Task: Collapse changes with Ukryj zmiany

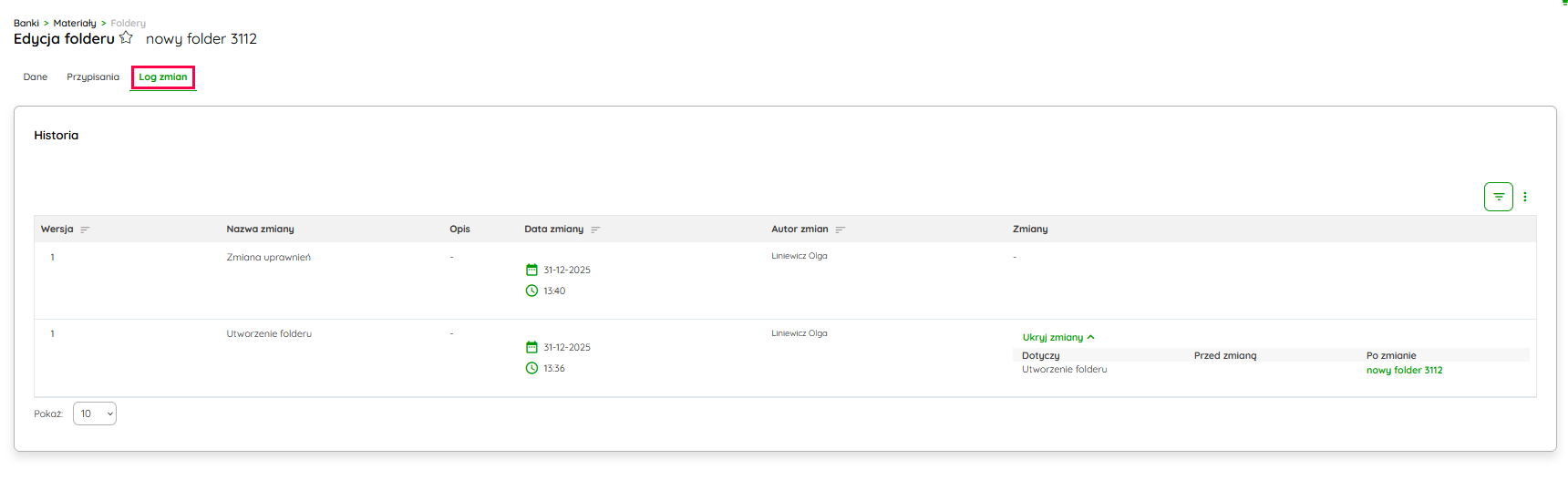Action: (x=1057, y=337)
